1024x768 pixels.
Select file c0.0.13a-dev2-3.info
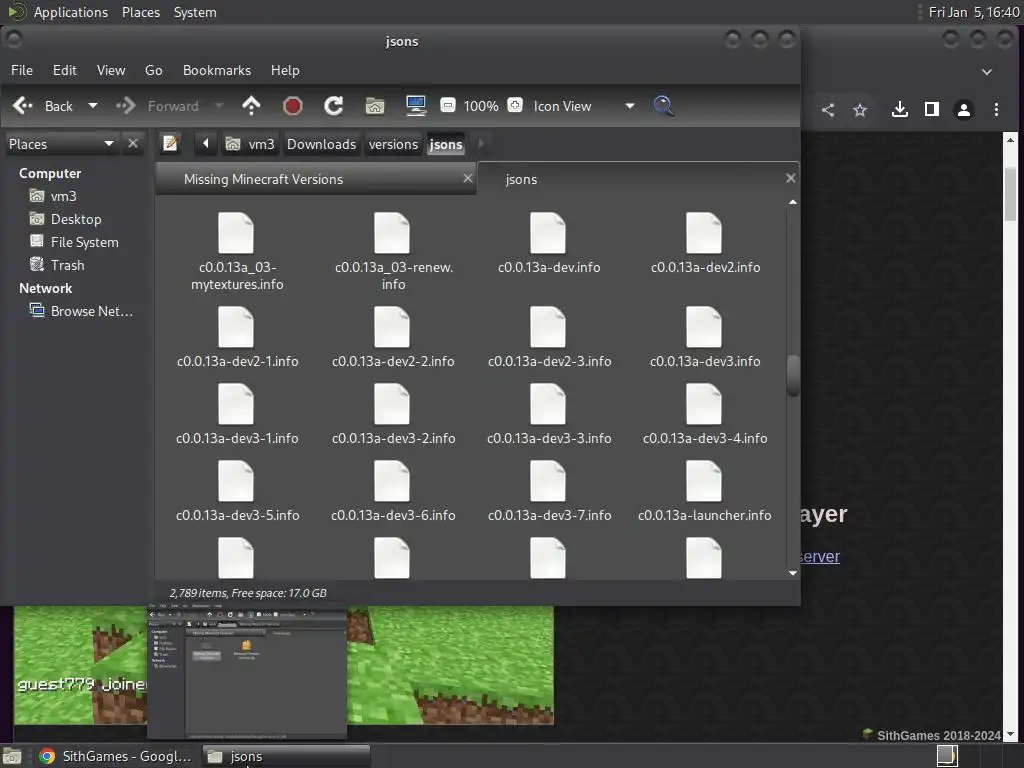click(x=549, y=337)
